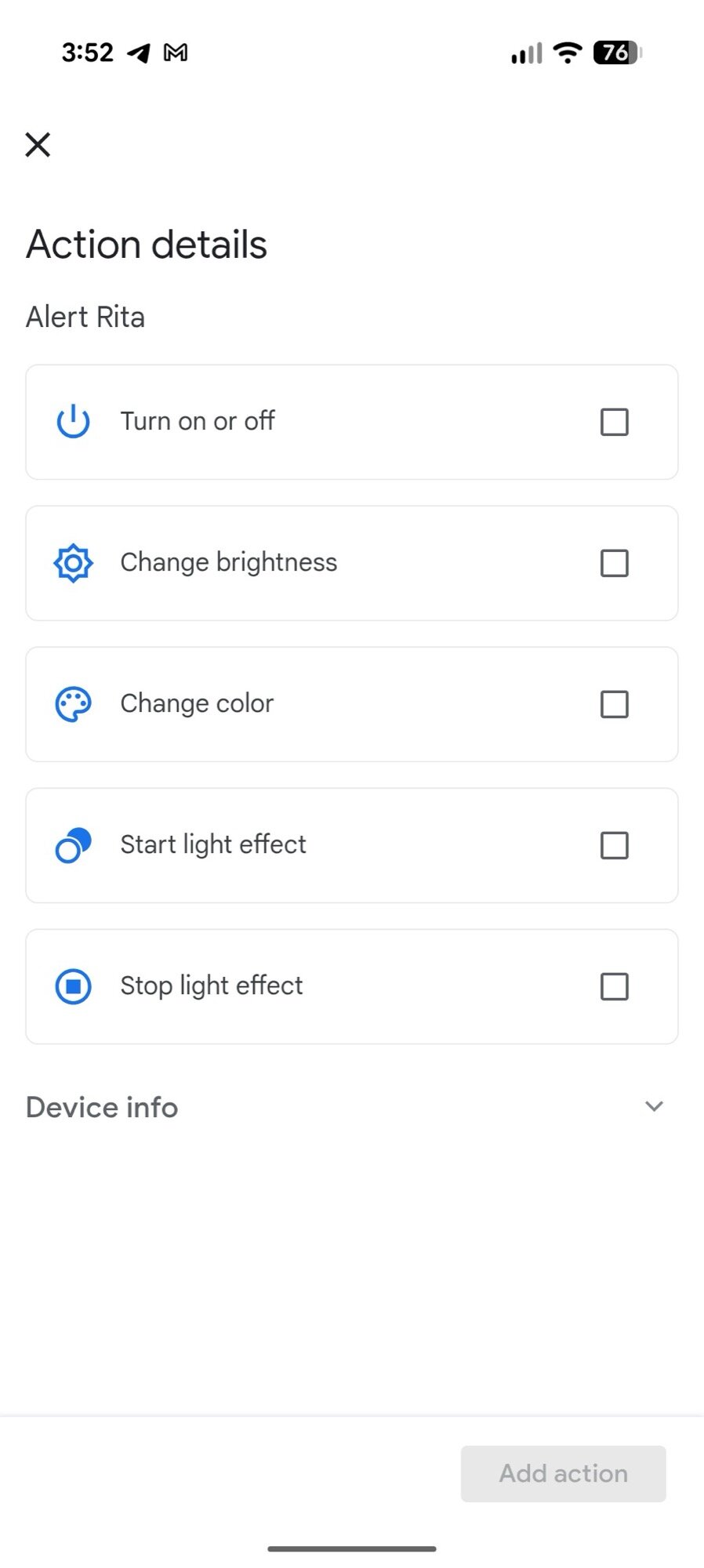Tap the Start light effect circles icon

[73, 845]
